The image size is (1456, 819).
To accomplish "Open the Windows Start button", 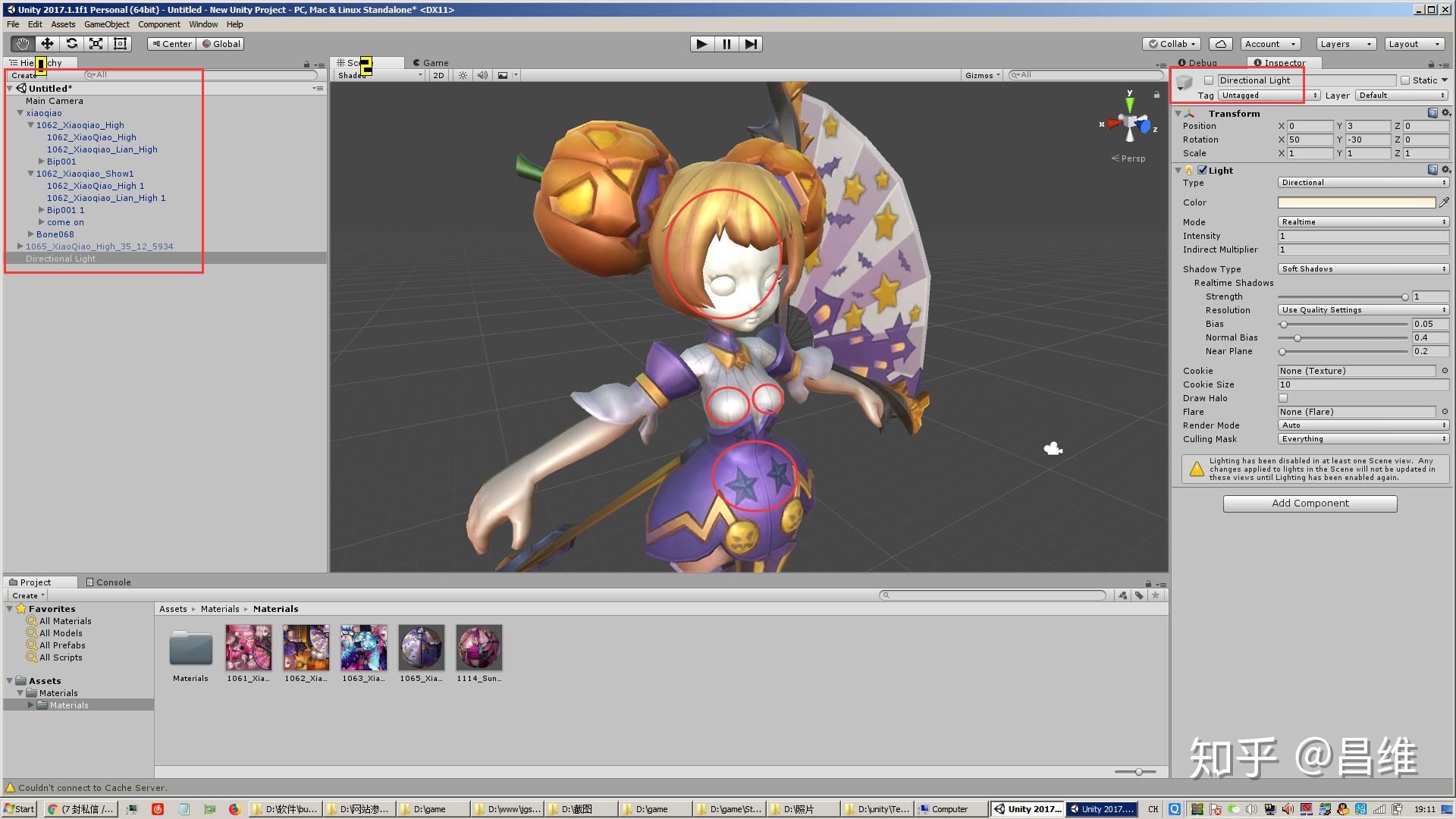I will point(20,809).
